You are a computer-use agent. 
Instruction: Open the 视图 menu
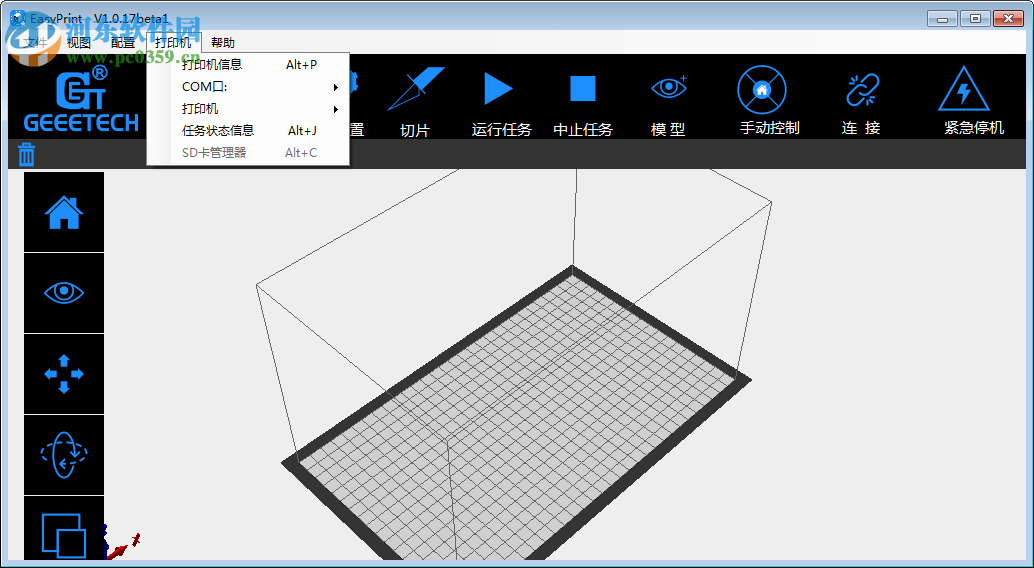[x=78, y=43]
